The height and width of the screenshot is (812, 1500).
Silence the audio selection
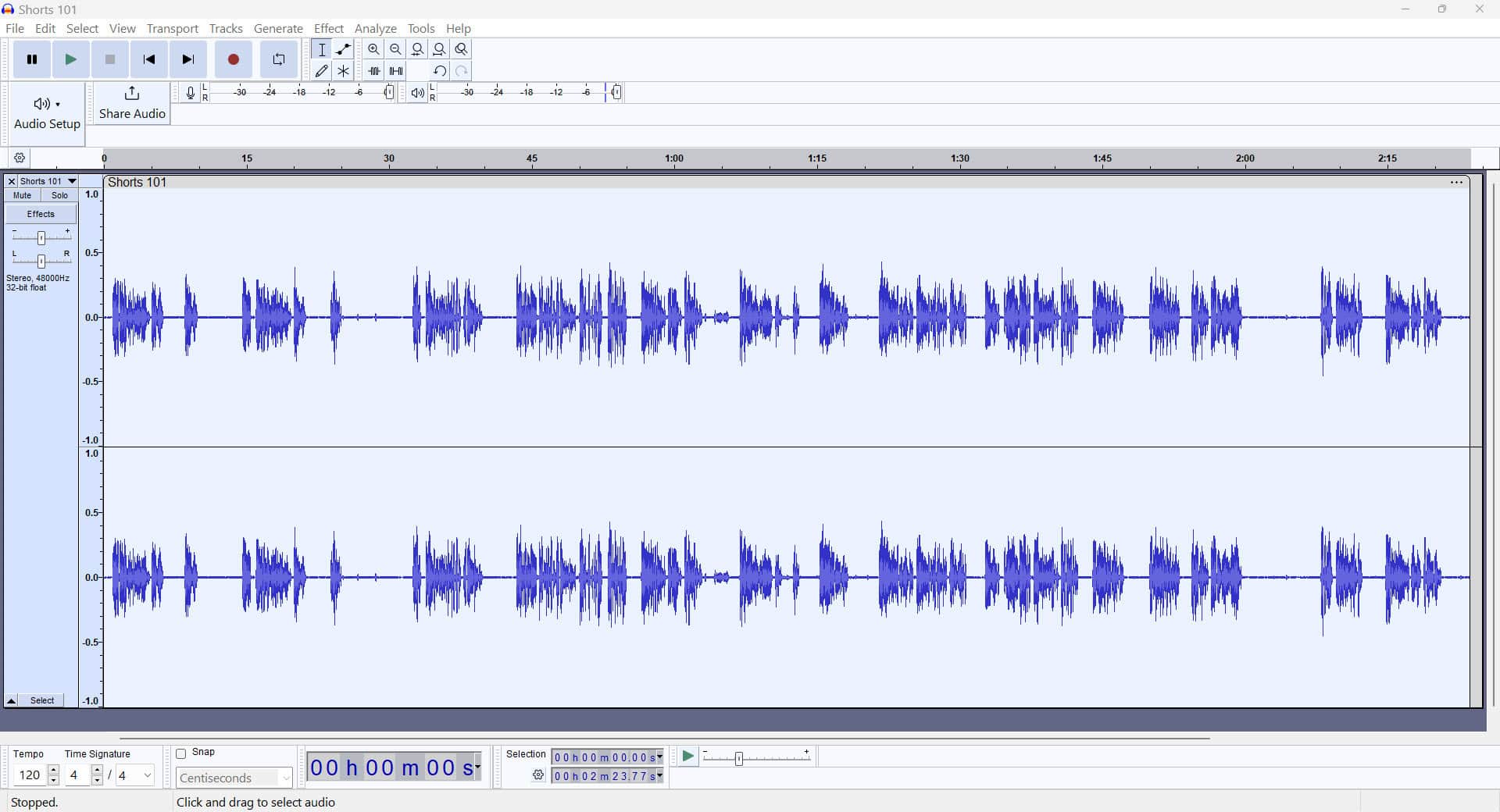395,70
